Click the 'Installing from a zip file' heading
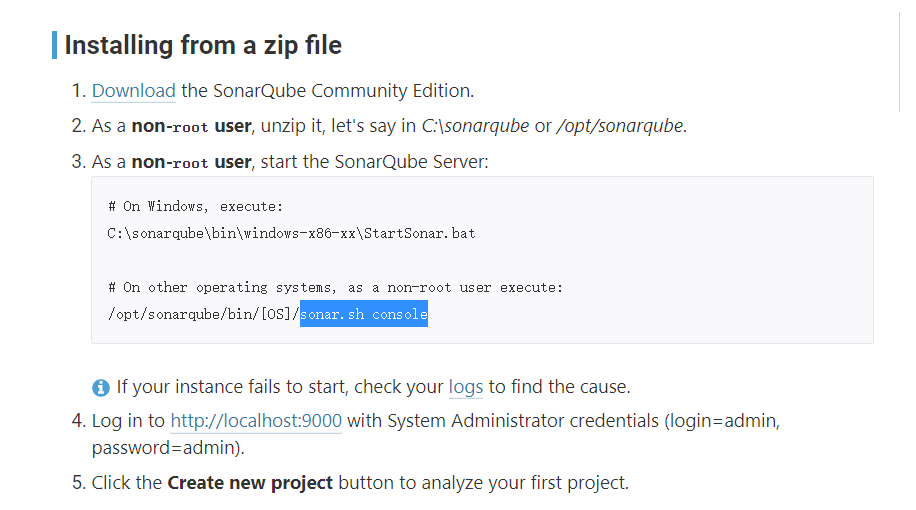Viewport: 916px width, 510px height. point(203,45)
